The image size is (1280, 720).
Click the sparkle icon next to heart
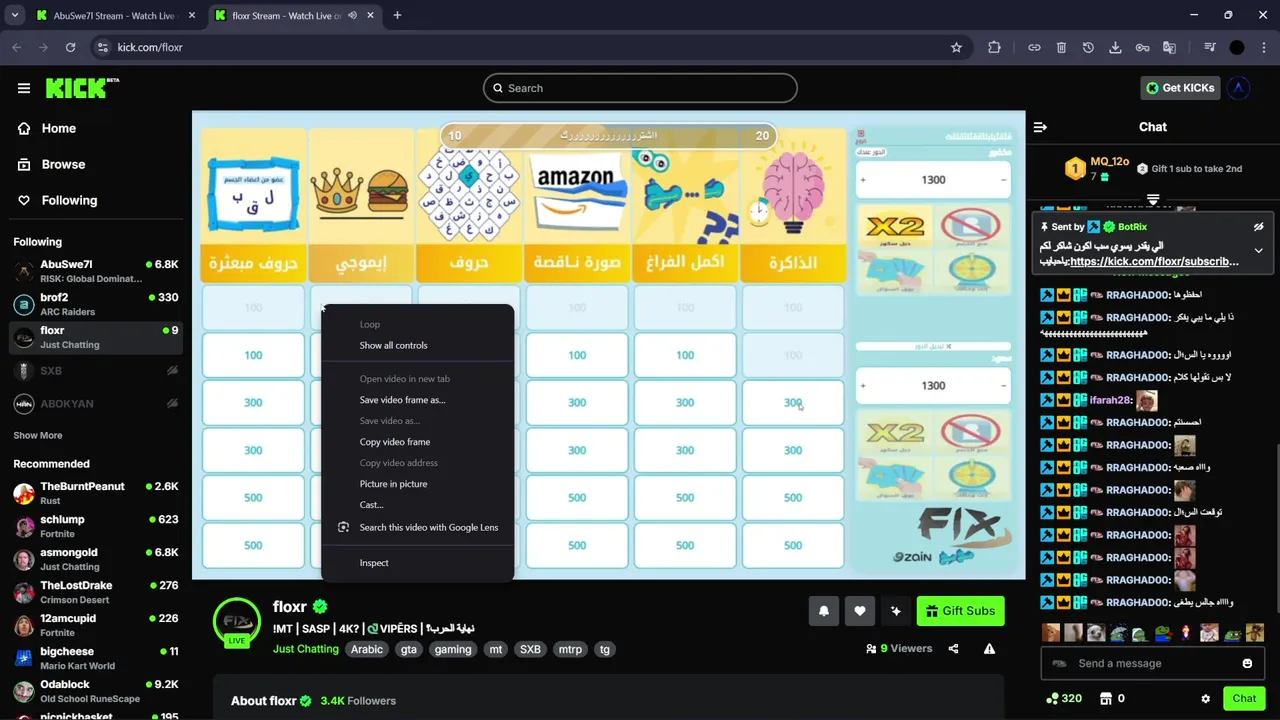(x=896, y=611)
